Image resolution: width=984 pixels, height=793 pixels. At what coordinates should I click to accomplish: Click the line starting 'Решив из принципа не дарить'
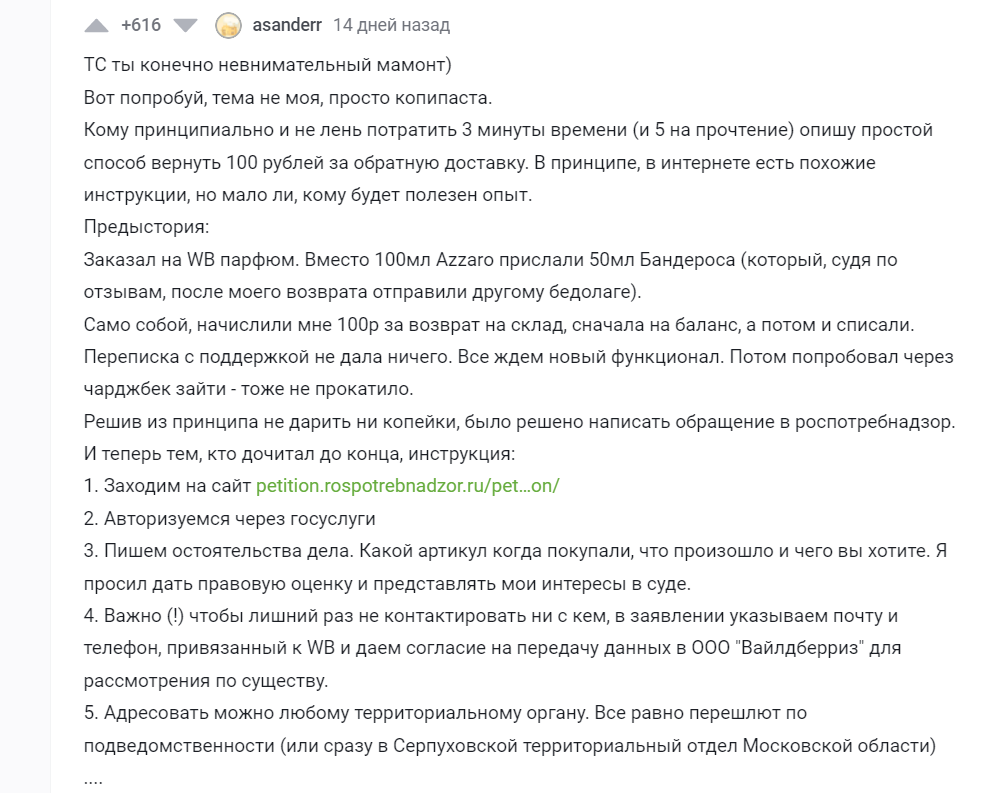(300, 422)
